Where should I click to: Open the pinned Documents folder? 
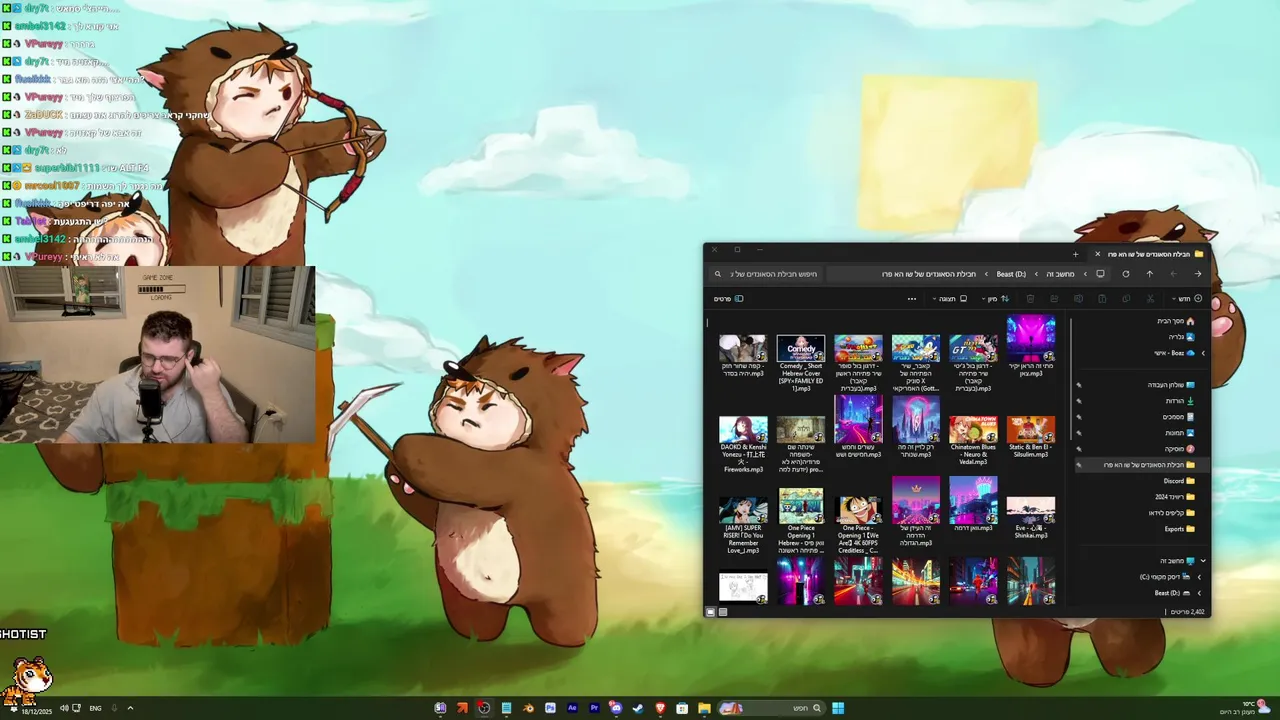[x=1178, y=417]
